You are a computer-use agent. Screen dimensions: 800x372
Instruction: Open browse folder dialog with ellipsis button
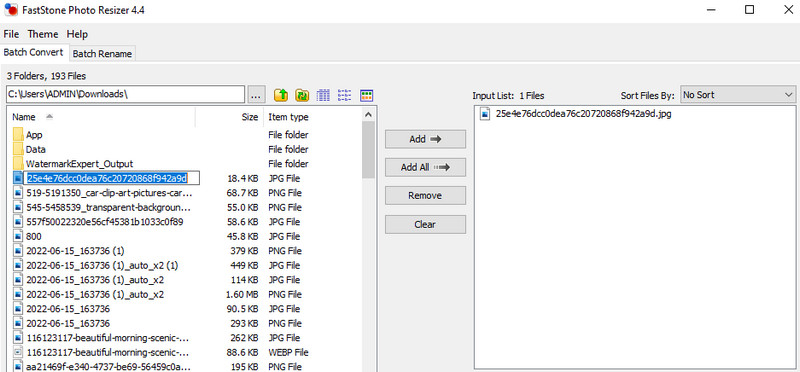(257, 95)
